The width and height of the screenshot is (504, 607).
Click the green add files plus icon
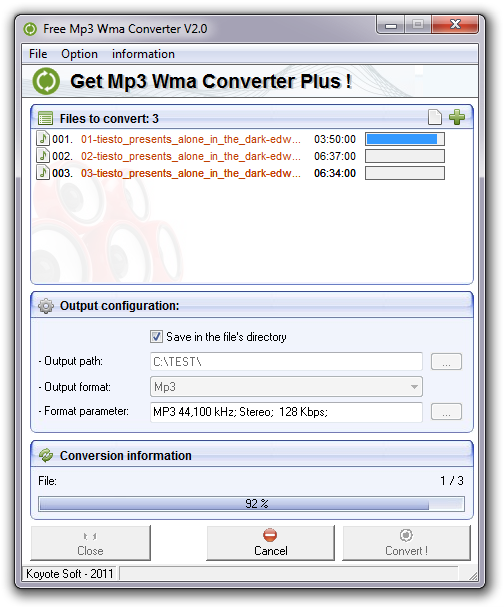click(457, 117)
